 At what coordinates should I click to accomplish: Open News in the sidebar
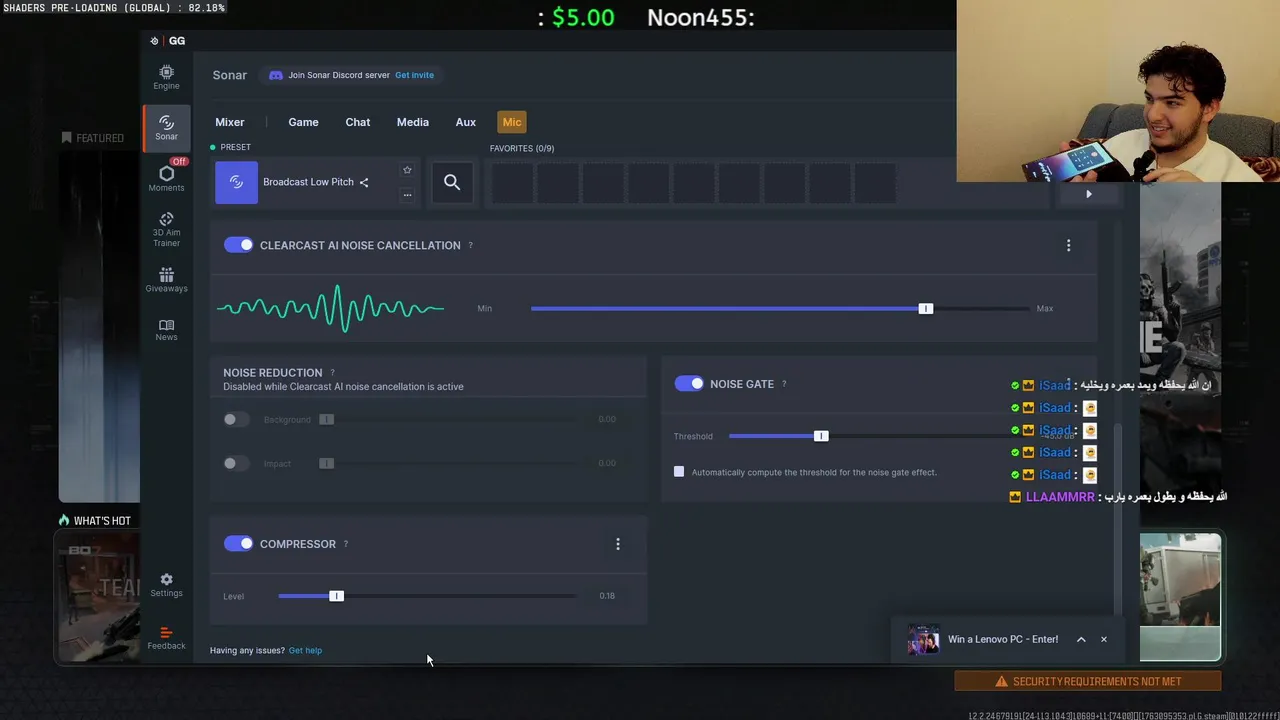(x=166, y=330)
